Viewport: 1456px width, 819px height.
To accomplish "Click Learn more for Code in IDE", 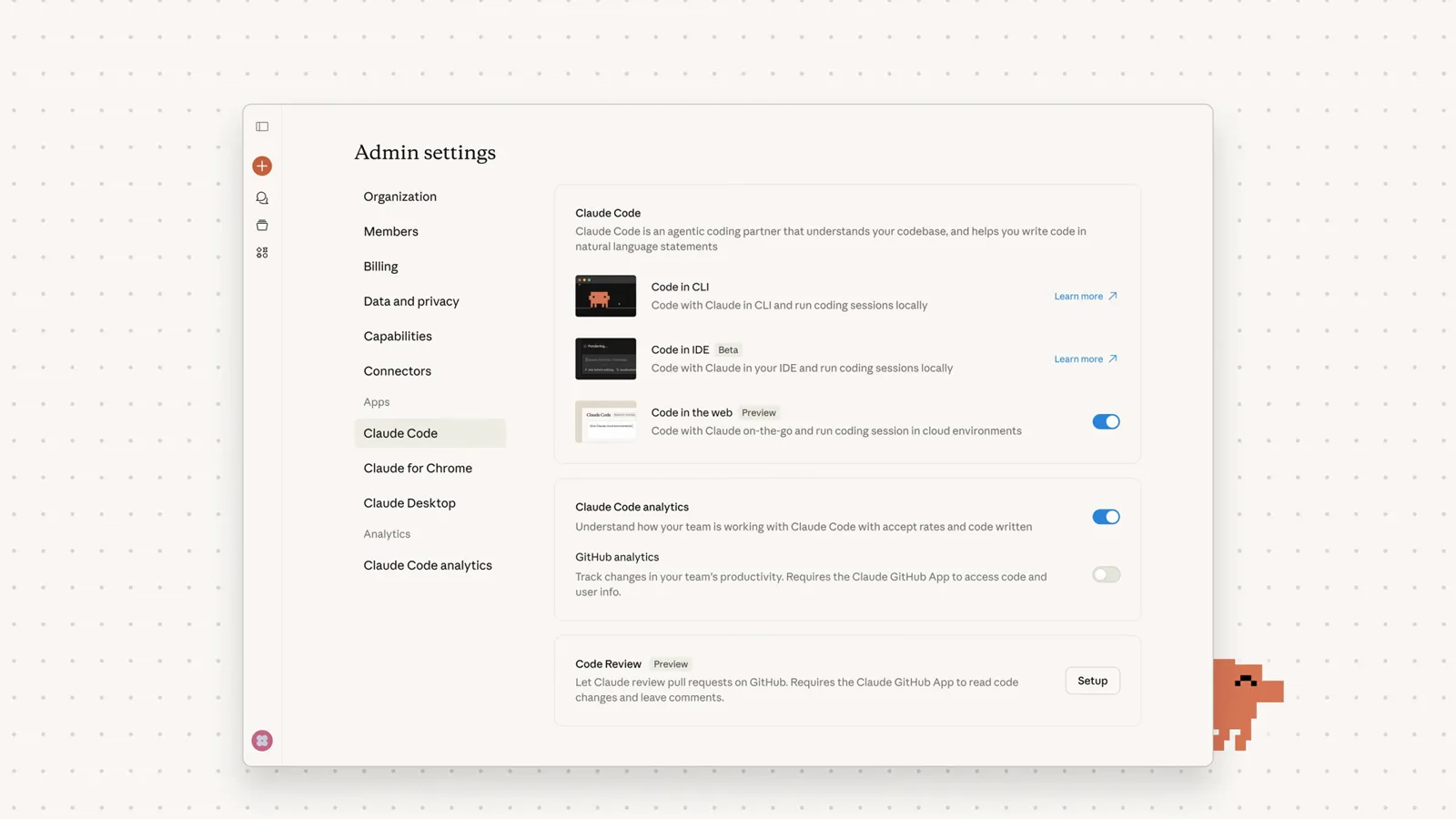I will point(1086,359).
